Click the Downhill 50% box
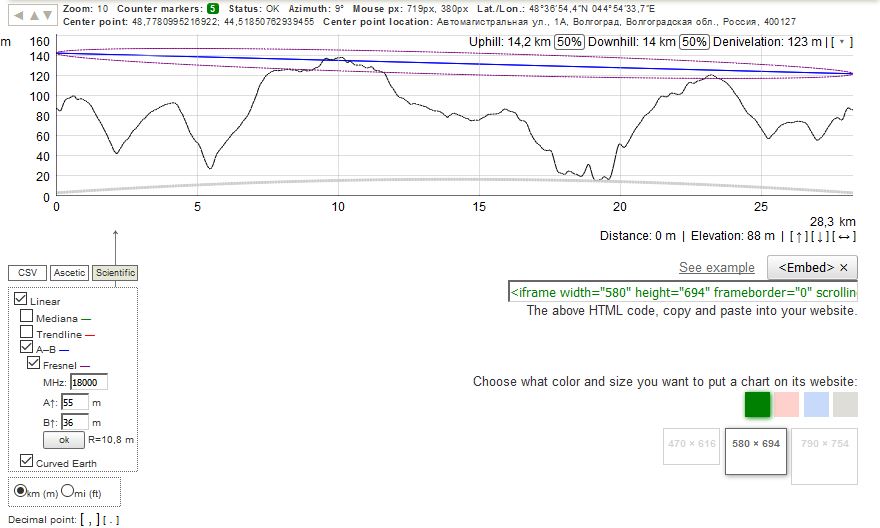The image size is (880, 528). (x=693, y=42)
